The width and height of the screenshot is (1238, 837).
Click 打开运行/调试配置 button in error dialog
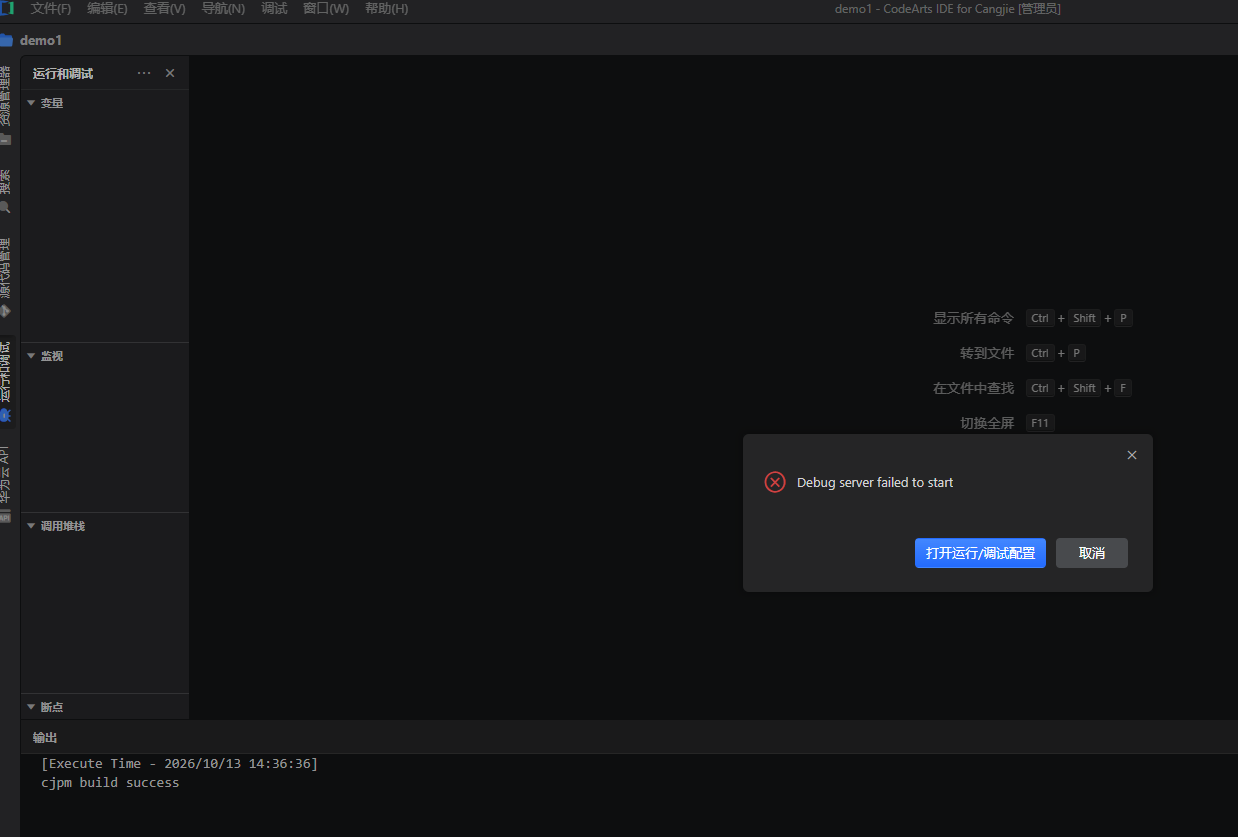[x=980, y=553]
